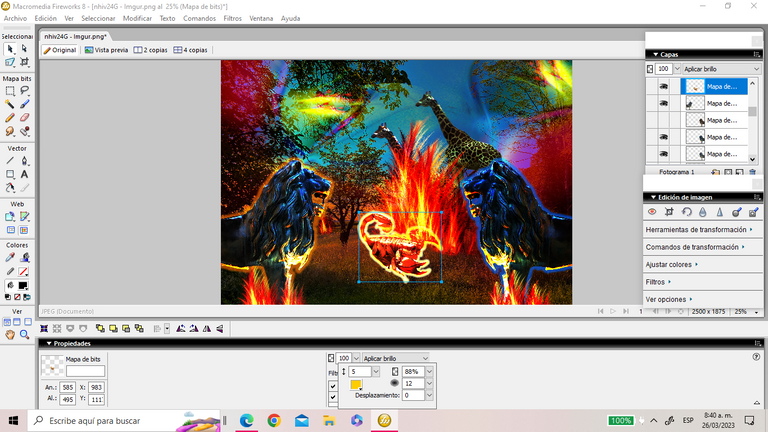Image resolution: width=768 pixels, height=432 pixels.
Task: Select the Lasso tool
Action: (x=24, y=91)
